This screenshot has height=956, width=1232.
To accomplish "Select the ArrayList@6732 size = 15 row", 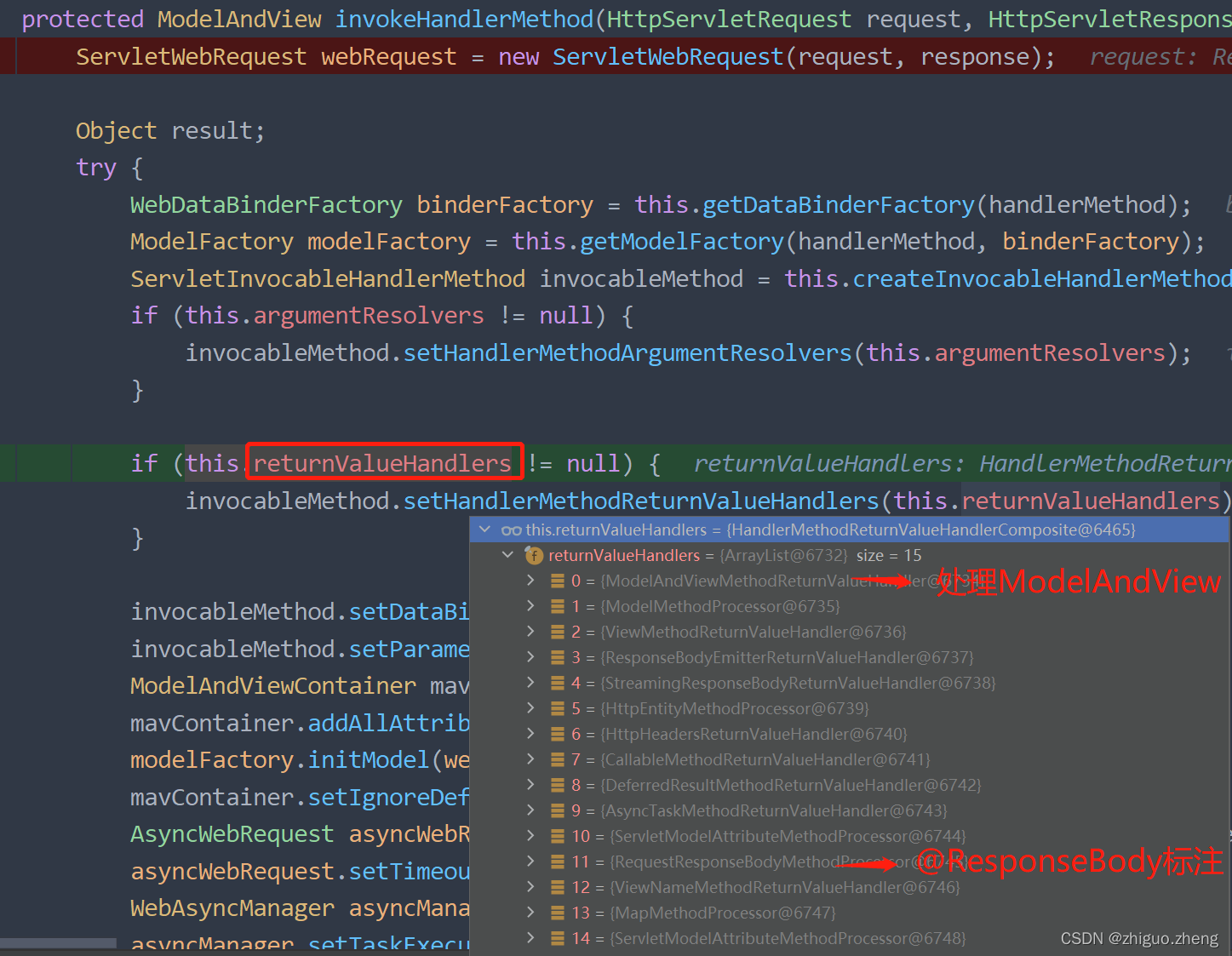I will click(x=849, y=555).
